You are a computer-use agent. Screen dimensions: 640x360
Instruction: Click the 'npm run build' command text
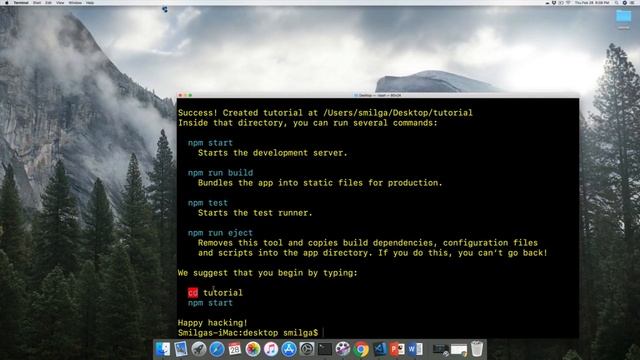(220, 173)
